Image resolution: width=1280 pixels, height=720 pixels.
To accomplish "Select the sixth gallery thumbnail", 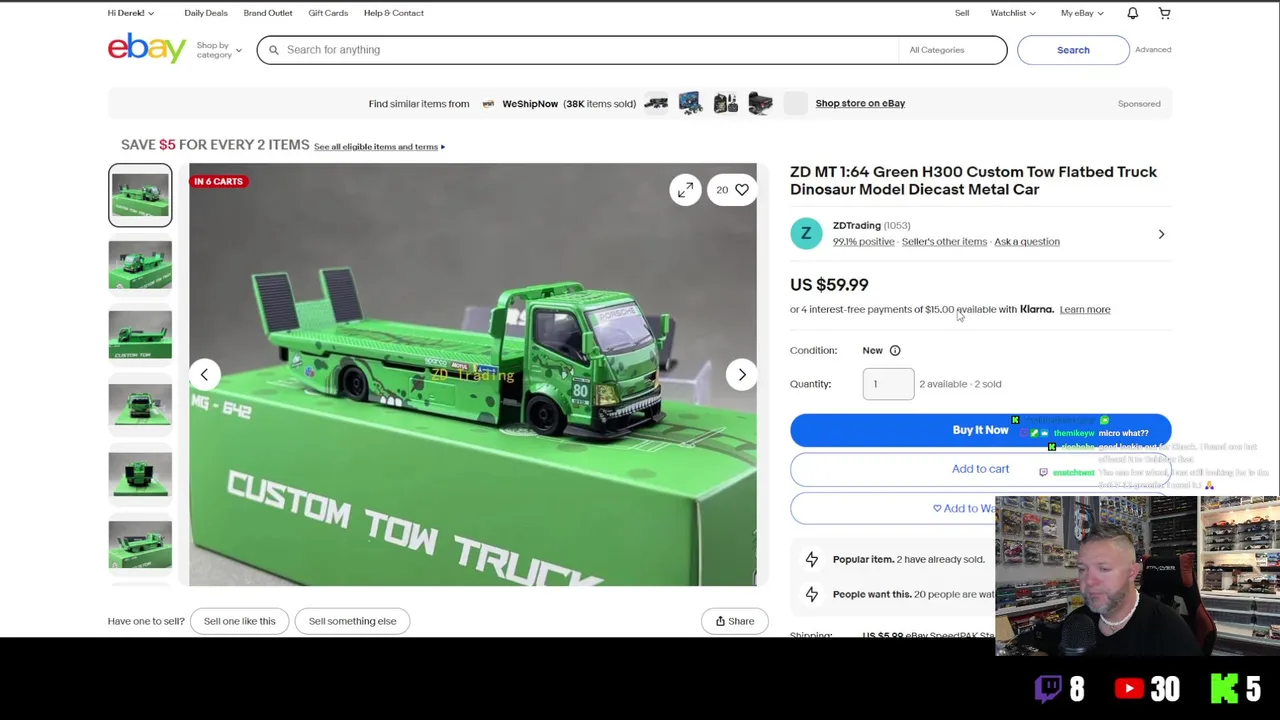I will point(140,545).
